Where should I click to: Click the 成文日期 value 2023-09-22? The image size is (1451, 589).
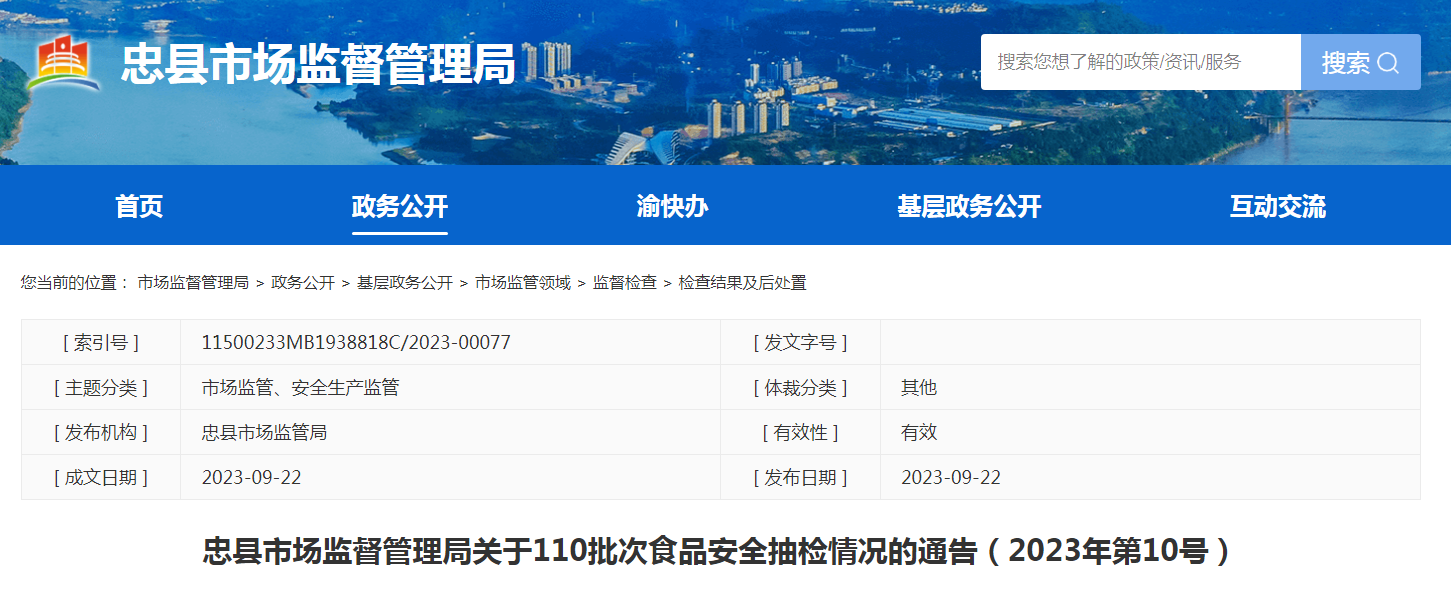(251, 477)
